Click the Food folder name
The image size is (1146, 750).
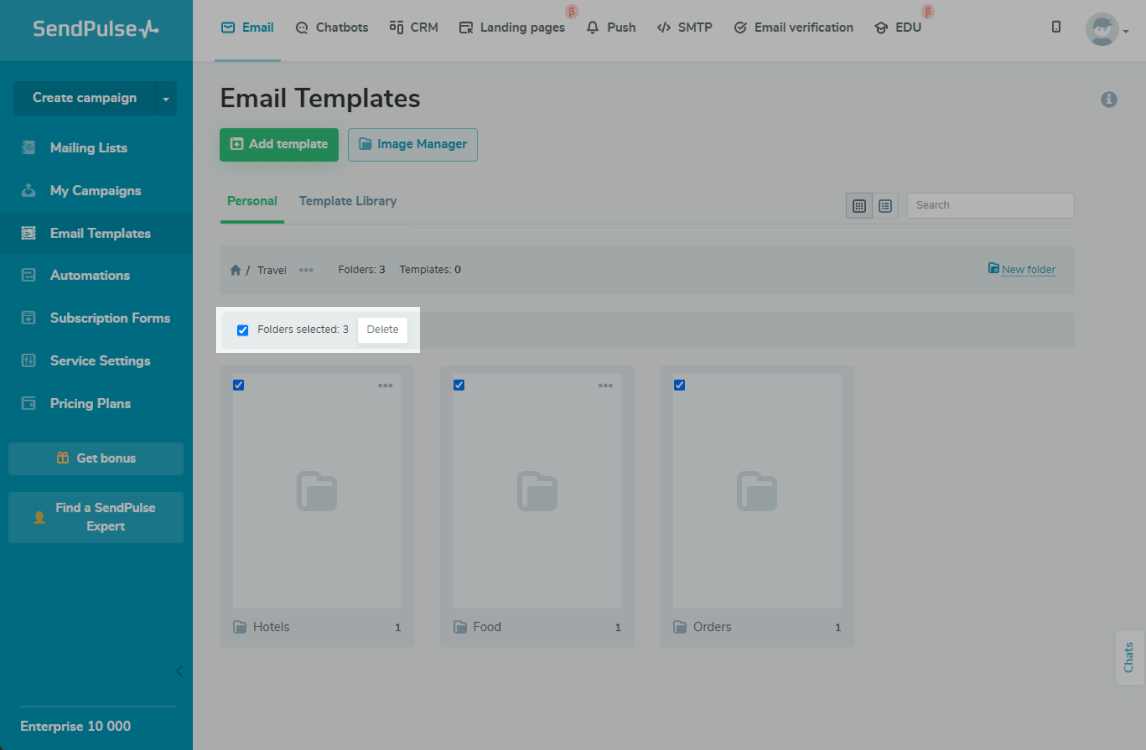487,627
